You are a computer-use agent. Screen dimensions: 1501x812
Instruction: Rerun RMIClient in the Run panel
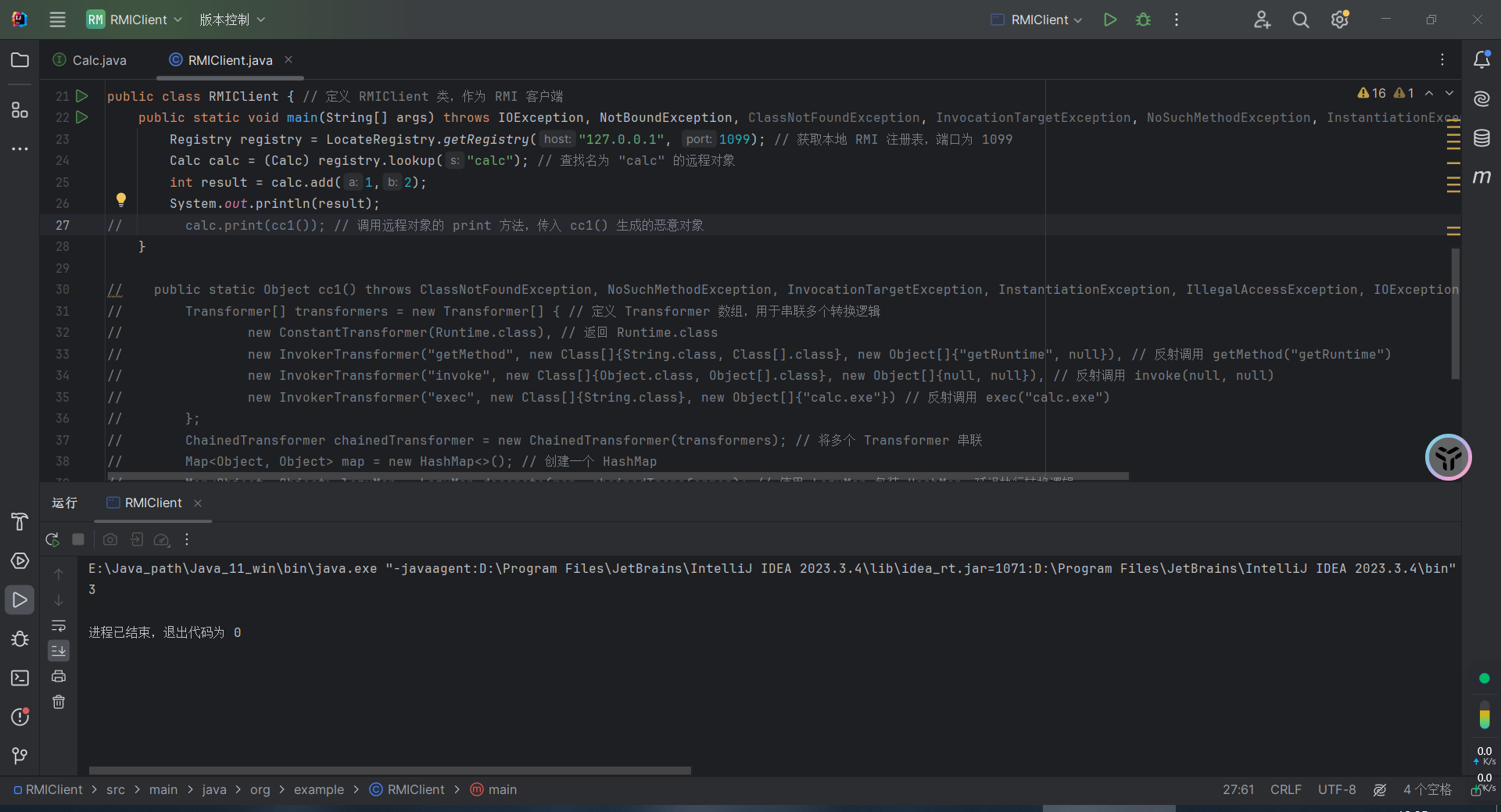tap(52, 539)
